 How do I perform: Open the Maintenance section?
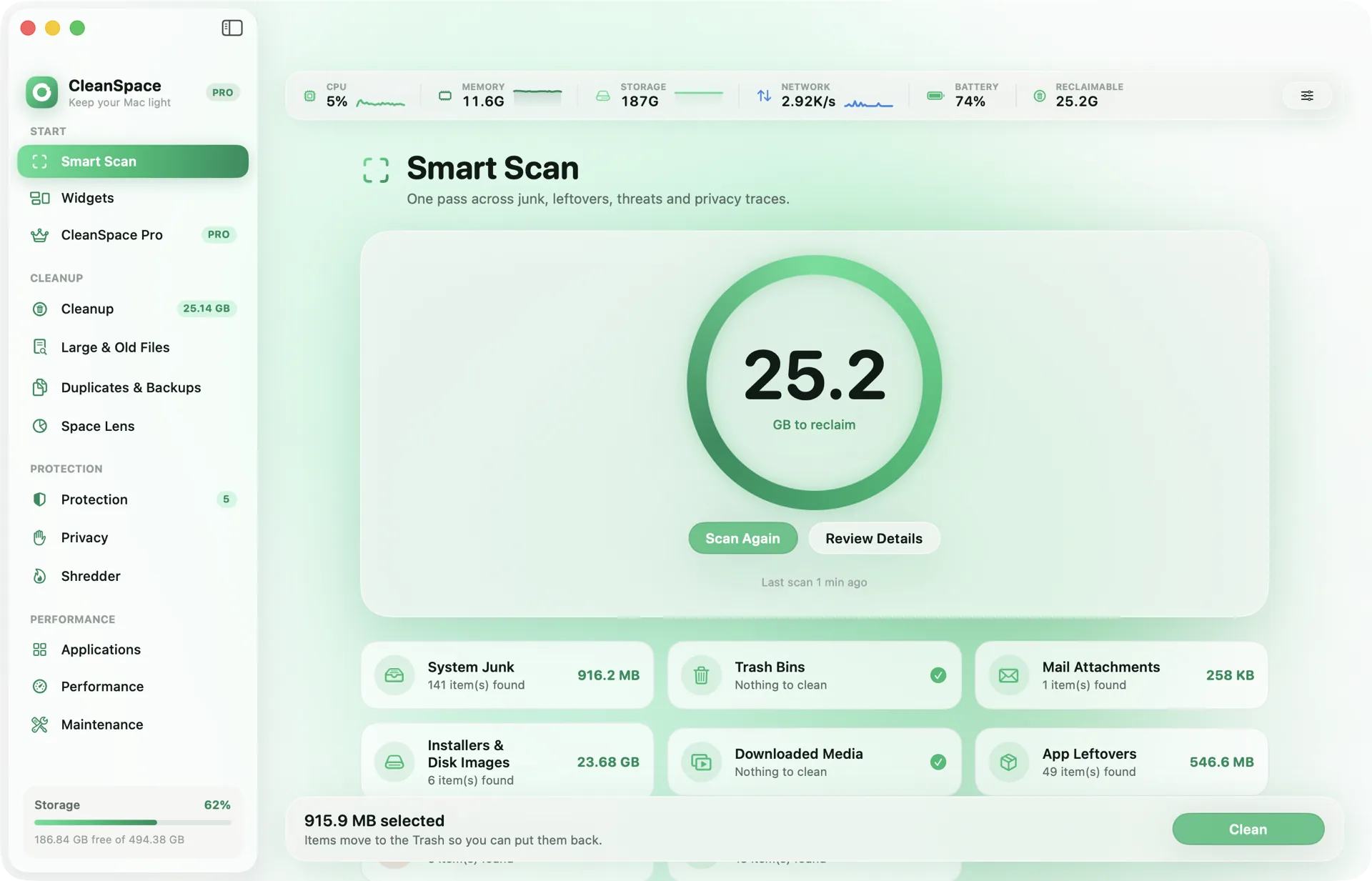pyautogui.click(x=133, y=725)
